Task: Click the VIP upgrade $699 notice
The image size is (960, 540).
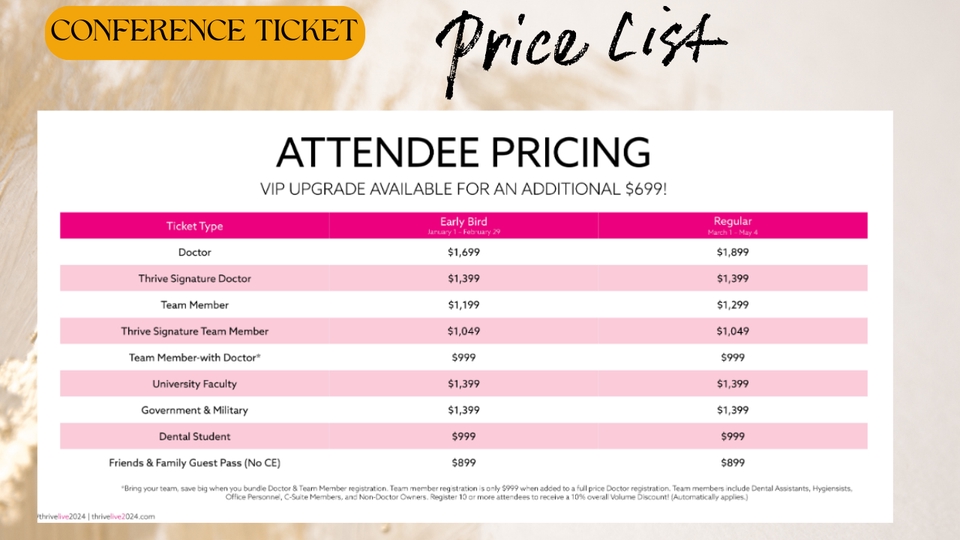Action: click(x=463, y=188)
